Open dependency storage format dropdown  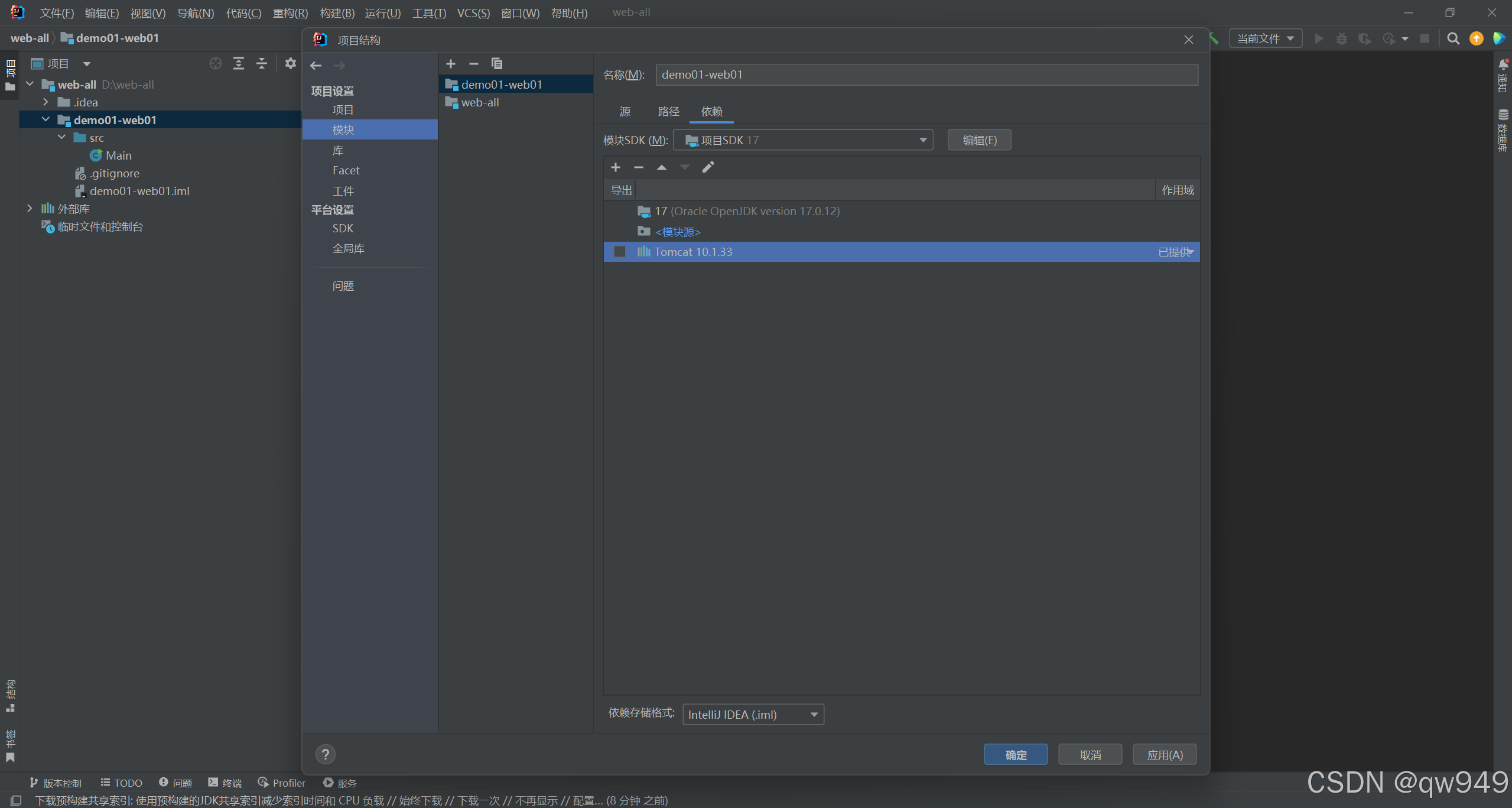click(753, 715)
